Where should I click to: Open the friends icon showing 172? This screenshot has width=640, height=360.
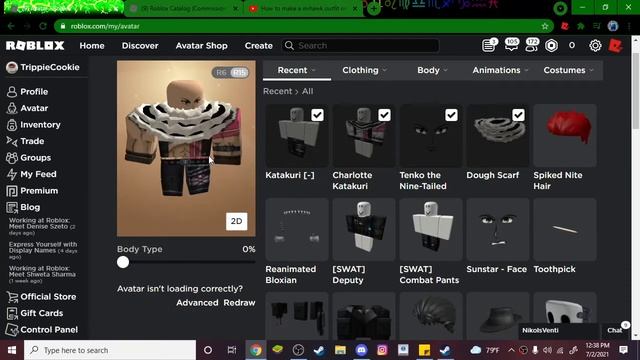[531, 45]
